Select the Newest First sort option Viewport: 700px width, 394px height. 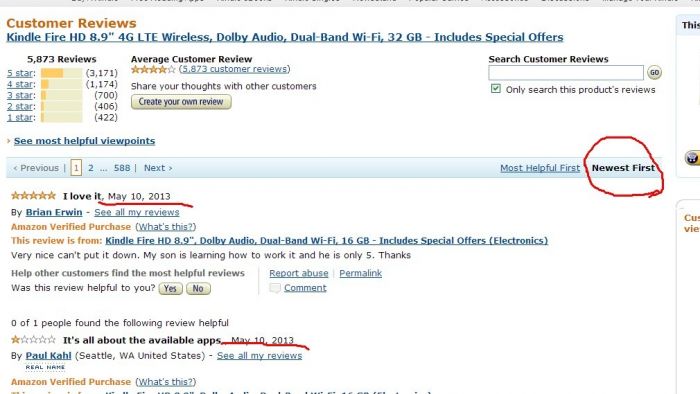coord(623,168)
